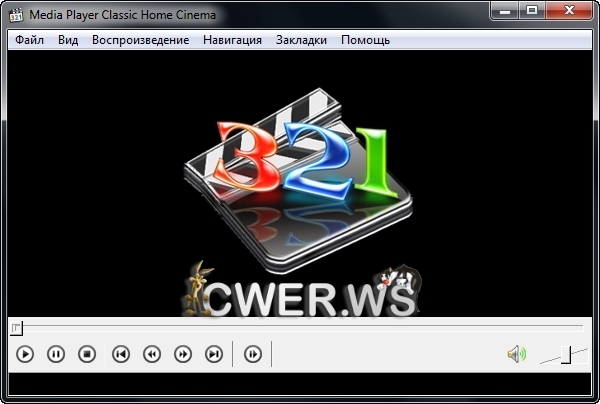Image resolution: width=600 pixels, height=404 pixels.
Task: Click the frame step button
Action: tap(253, 354)
